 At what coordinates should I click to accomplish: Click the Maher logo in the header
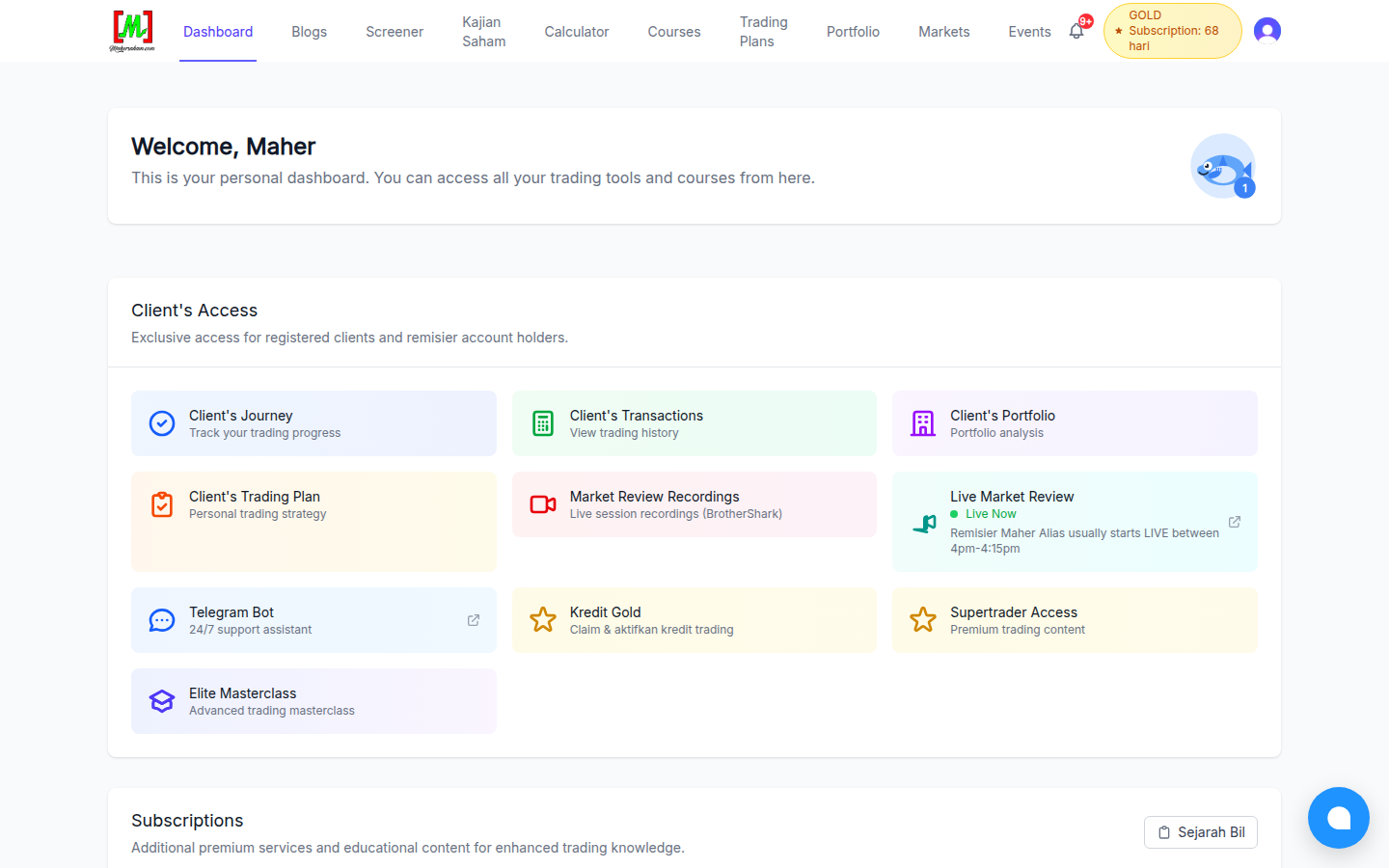pos(132,31)
